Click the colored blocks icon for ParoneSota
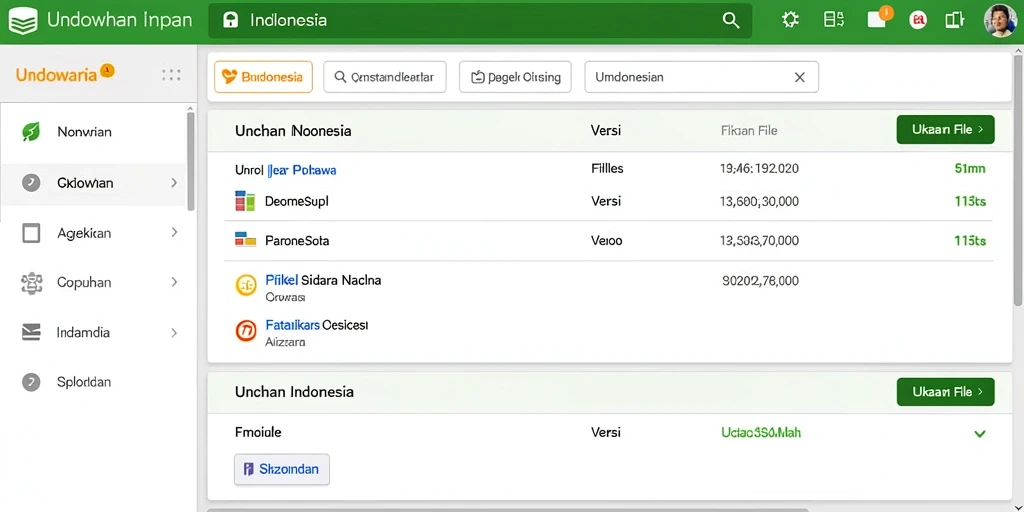The image size is (1024, 512). [x=245, y=240]
